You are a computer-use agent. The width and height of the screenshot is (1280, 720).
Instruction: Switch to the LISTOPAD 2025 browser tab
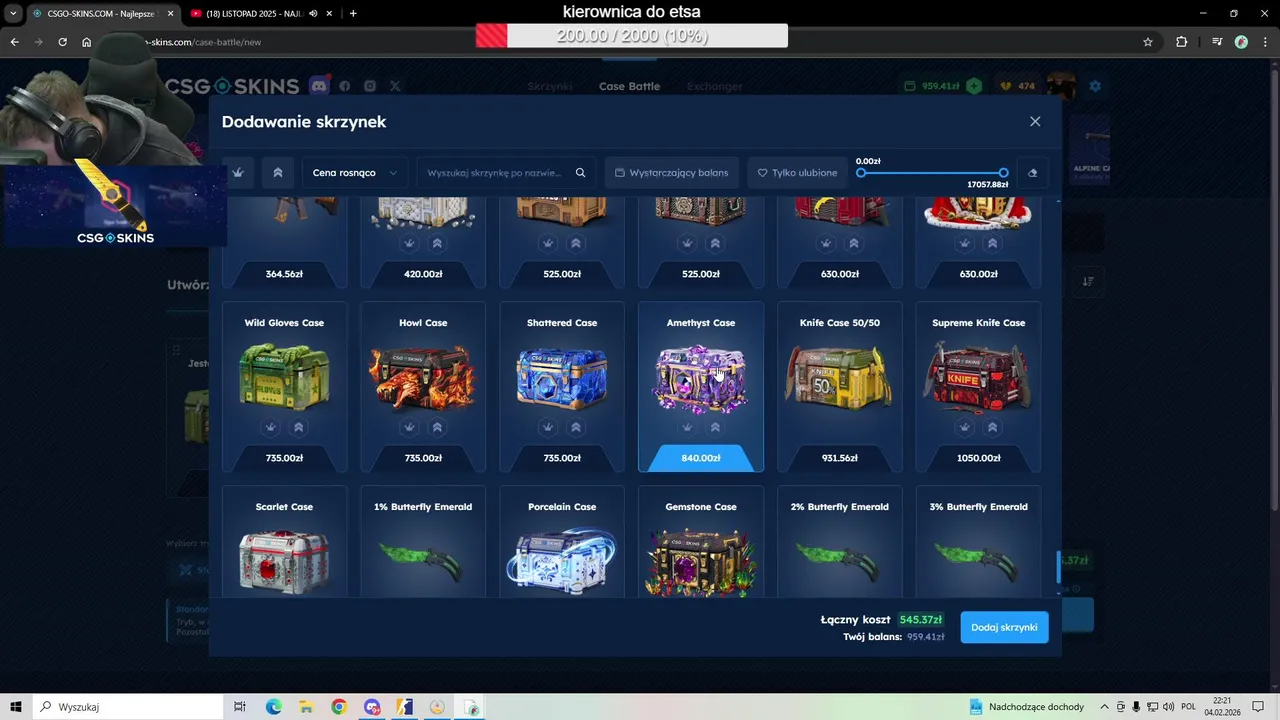(x=261, y=14)
